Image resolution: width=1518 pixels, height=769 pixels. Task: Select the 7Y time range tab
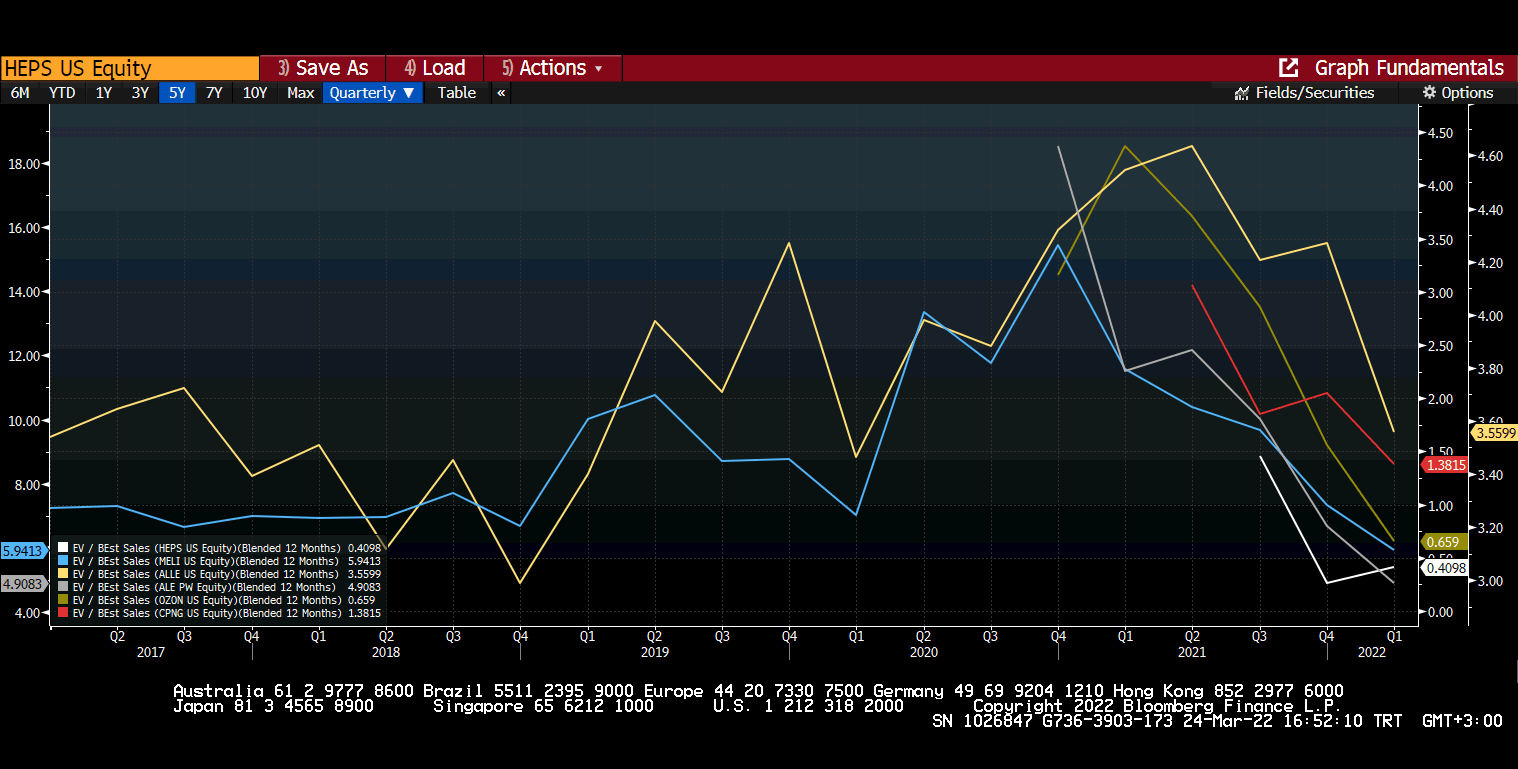tap(214, 93)
